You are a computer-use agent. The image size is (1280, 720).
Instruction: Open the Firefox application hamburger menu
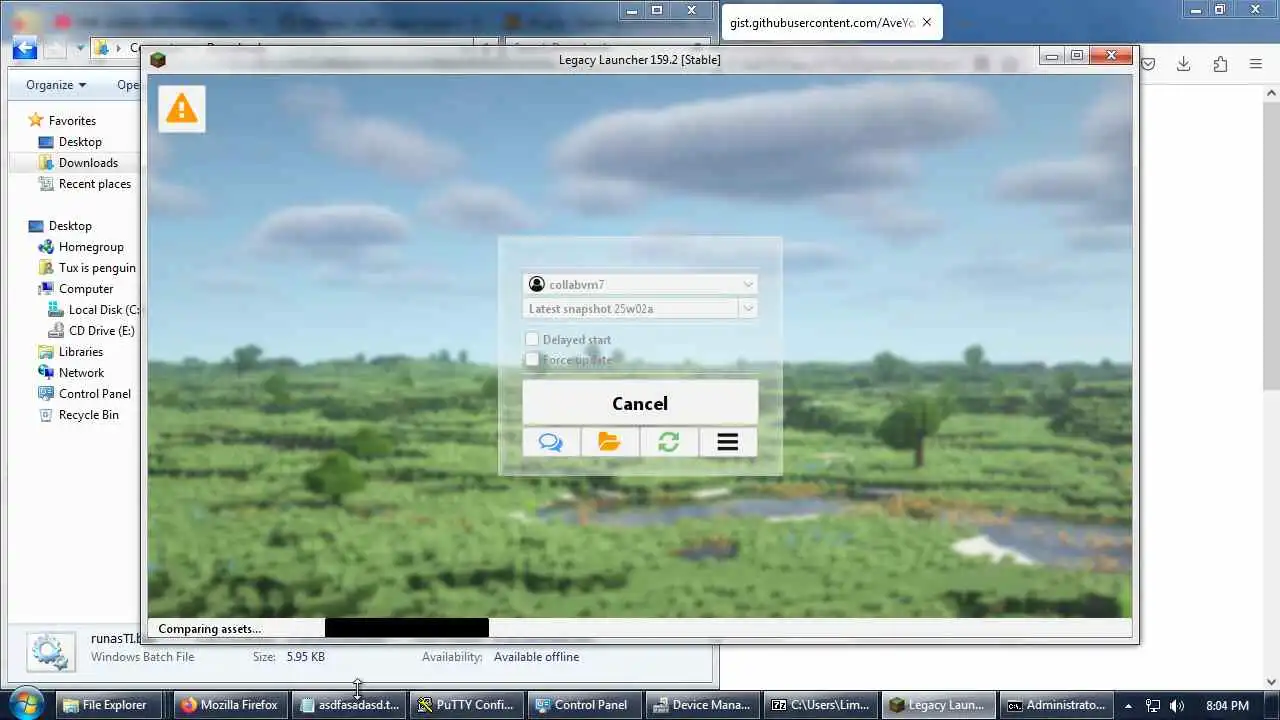point(1256,64)
